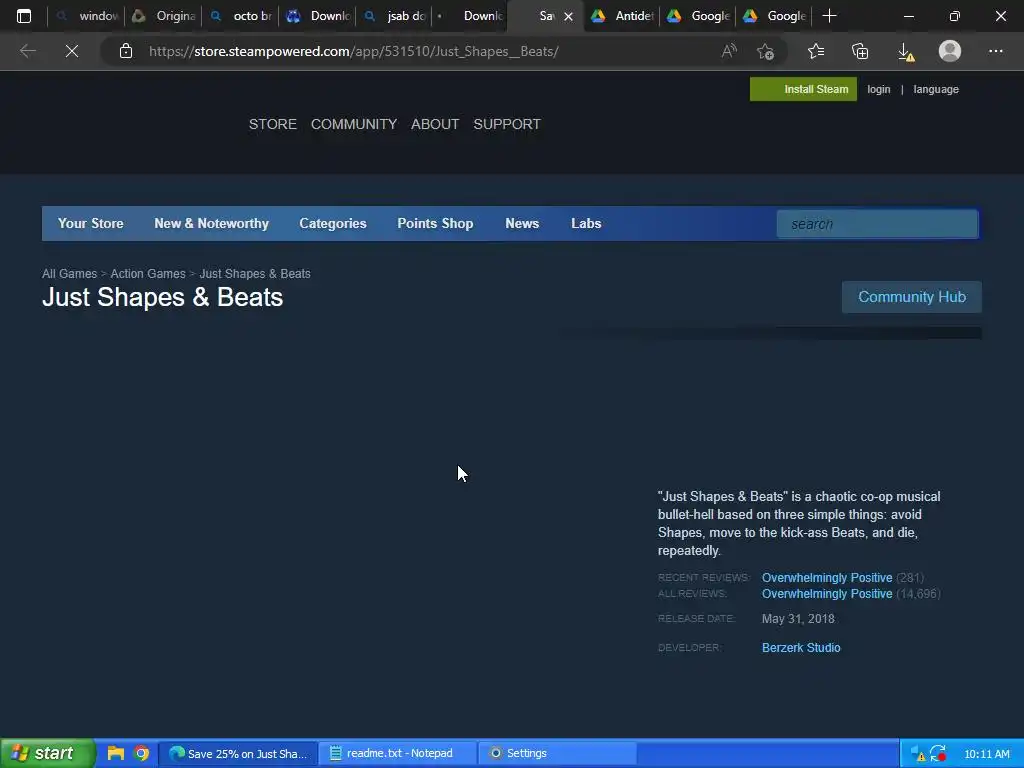Viewport: 1024px width, 768px height.
Task: Click the address bar URL
Action: click(353, 51)
